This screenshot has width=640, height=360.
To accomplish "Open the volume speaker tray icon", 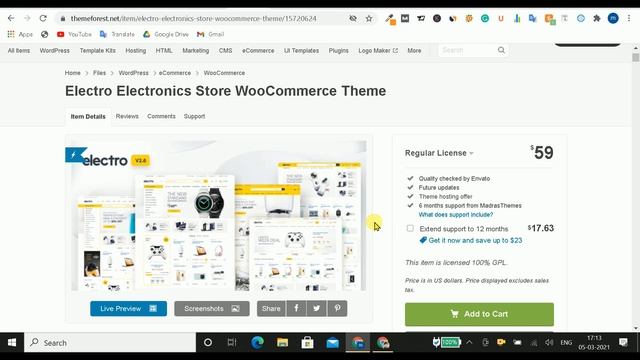I will [549, 342].
